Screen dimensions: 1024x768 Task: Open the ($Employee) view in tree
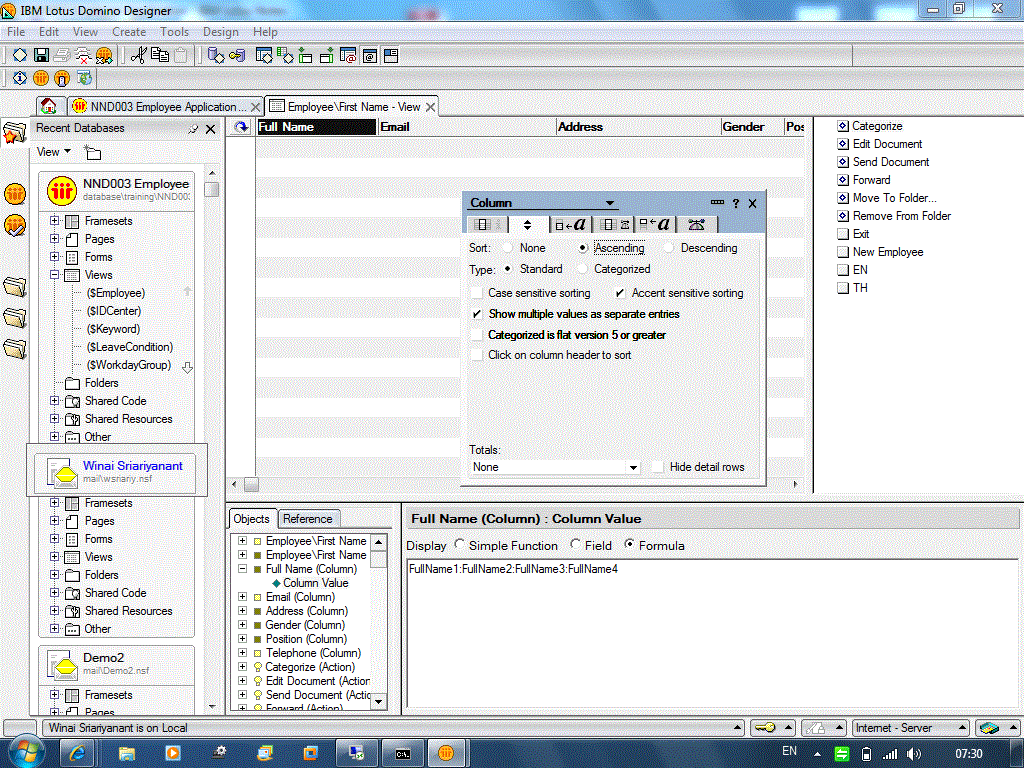(x=116, y=293)
